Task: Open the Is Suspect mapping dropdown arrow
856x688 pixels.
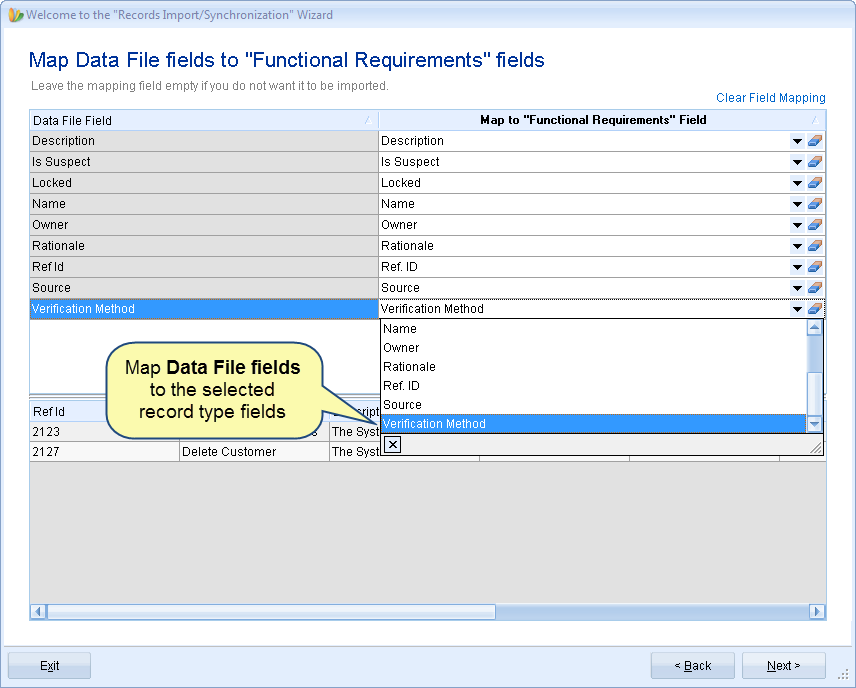Action: click(x=797, y=162)
